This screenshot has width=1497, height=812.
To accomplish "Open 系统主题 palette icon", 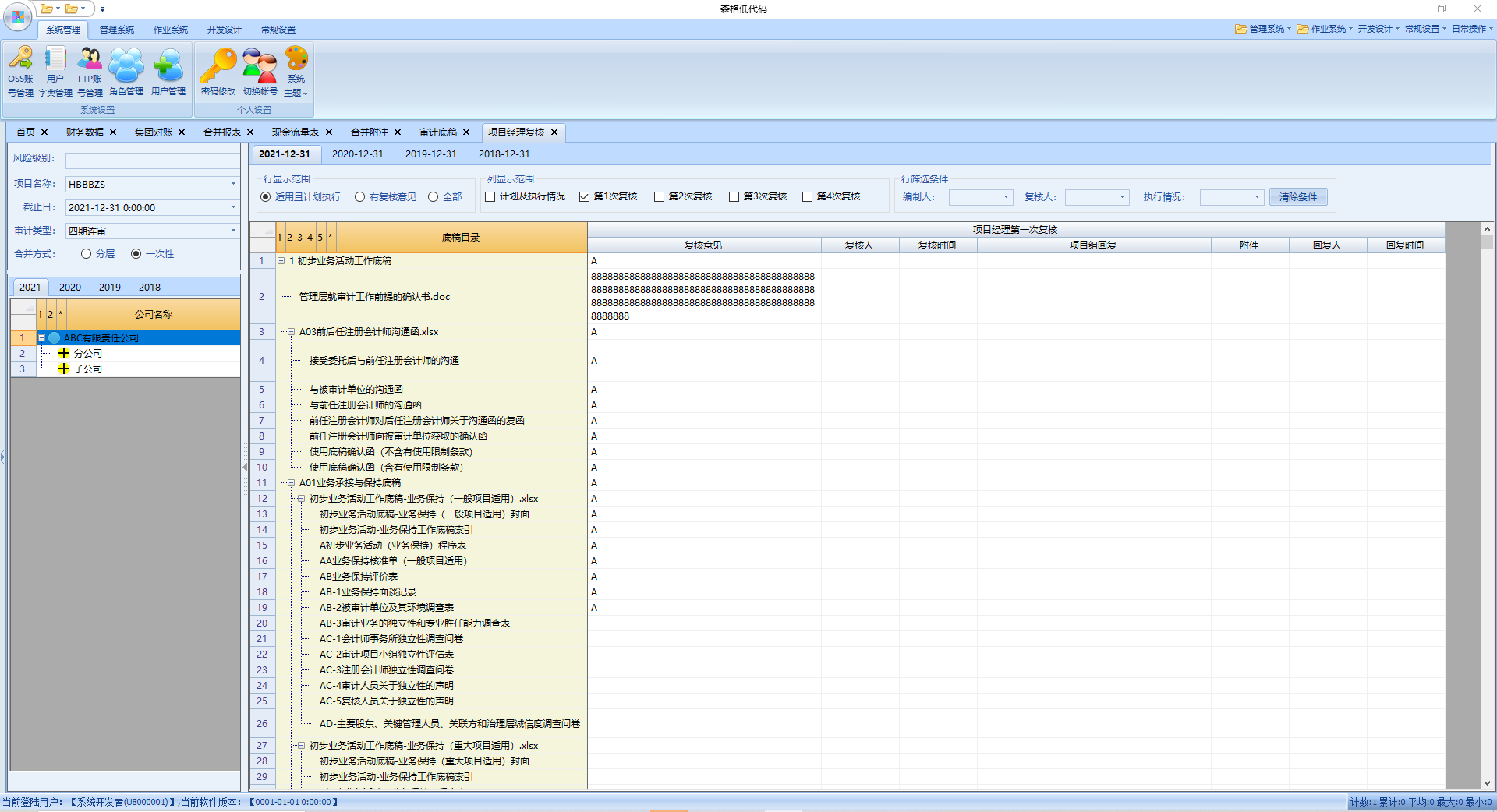I will pos(296,72).
